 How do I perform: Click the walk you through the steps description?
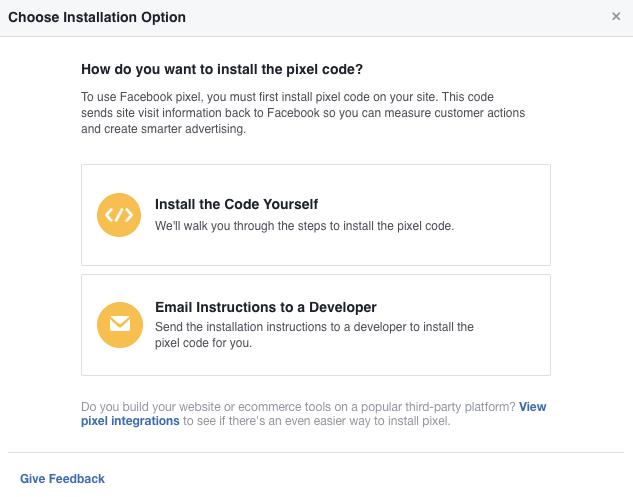[304, 226]
